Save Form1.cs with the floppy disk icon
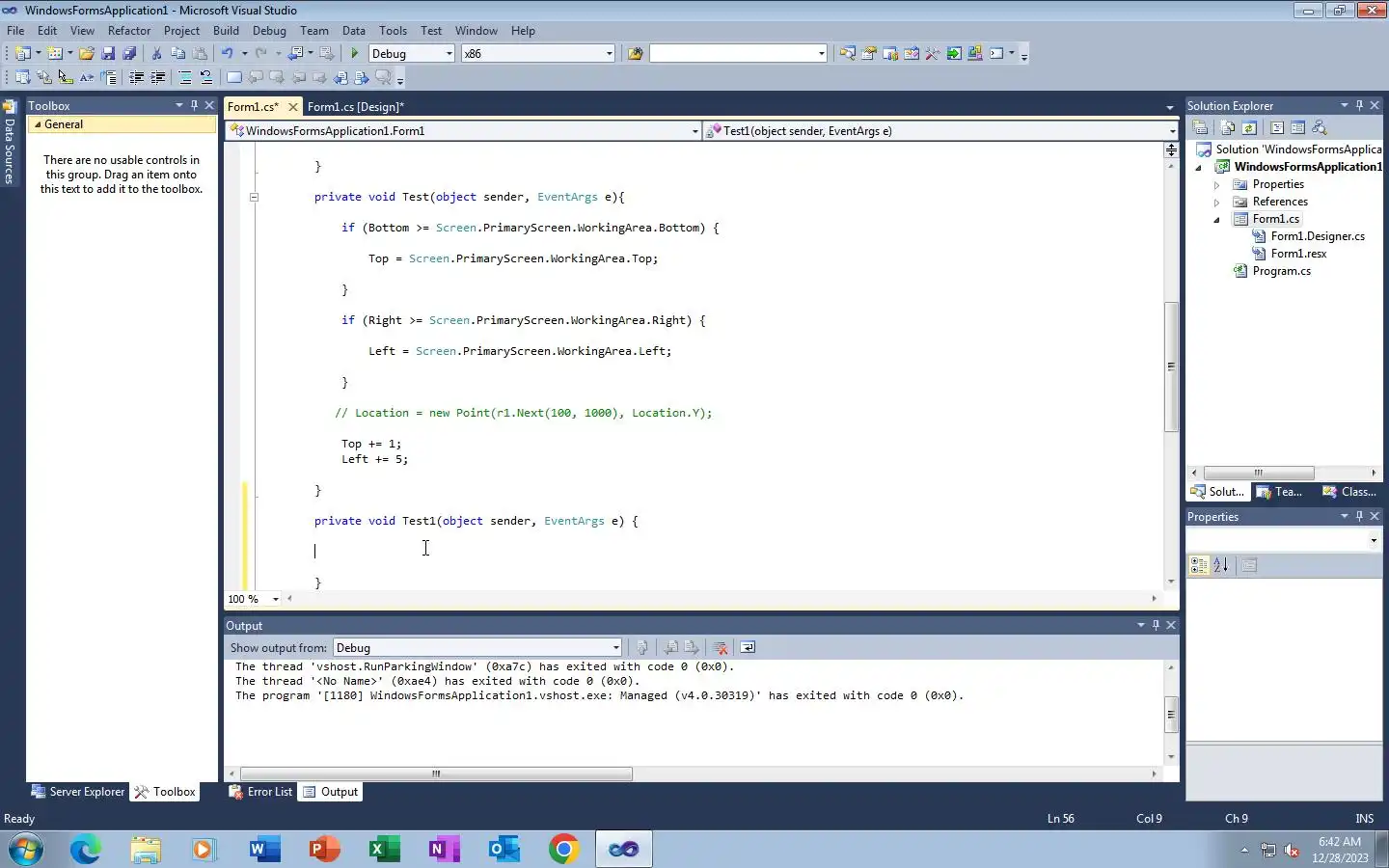The width and height of the screenshot is (1389, 868). pos(108,53)
